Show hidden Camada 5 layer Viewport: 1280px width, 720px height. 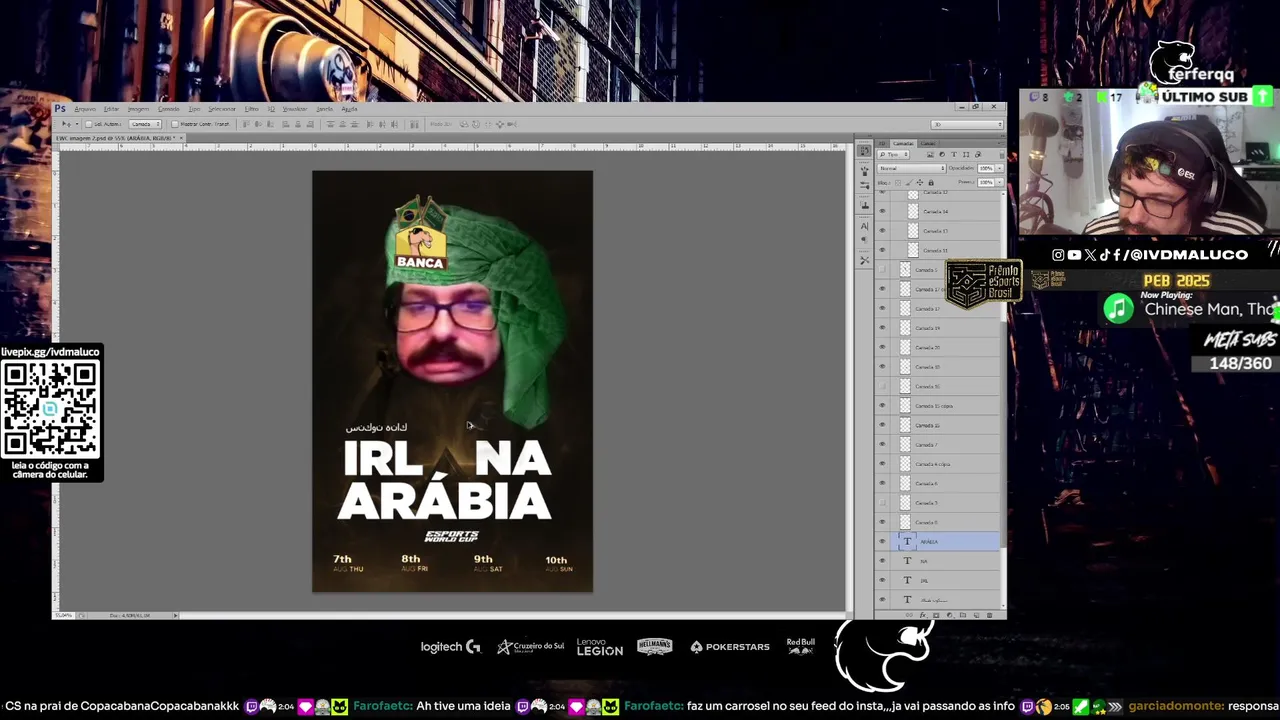pos(882,270)
